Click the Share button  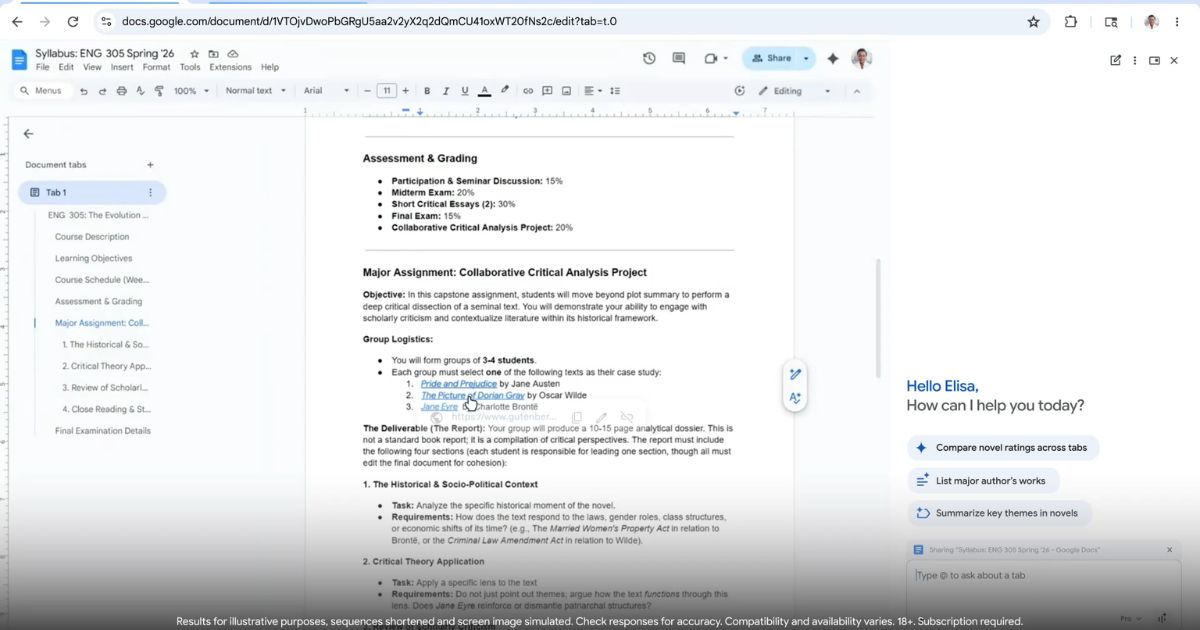tap(771, 58)
